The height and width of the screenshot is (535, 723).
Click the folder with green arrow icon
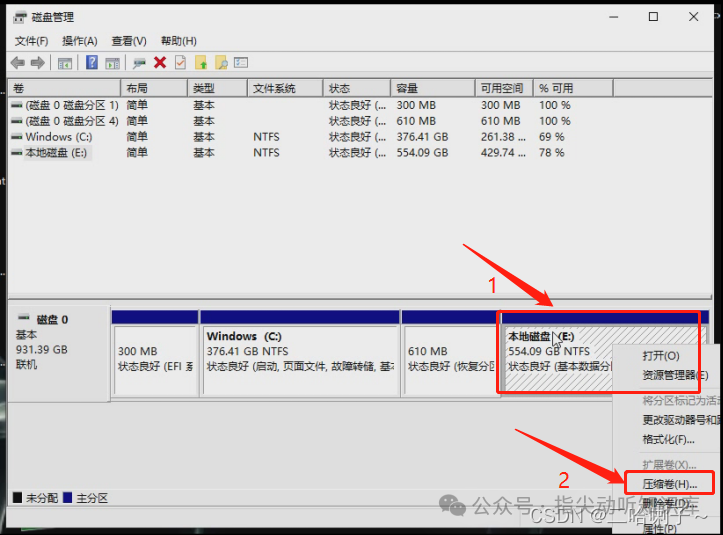pos(201,63)
